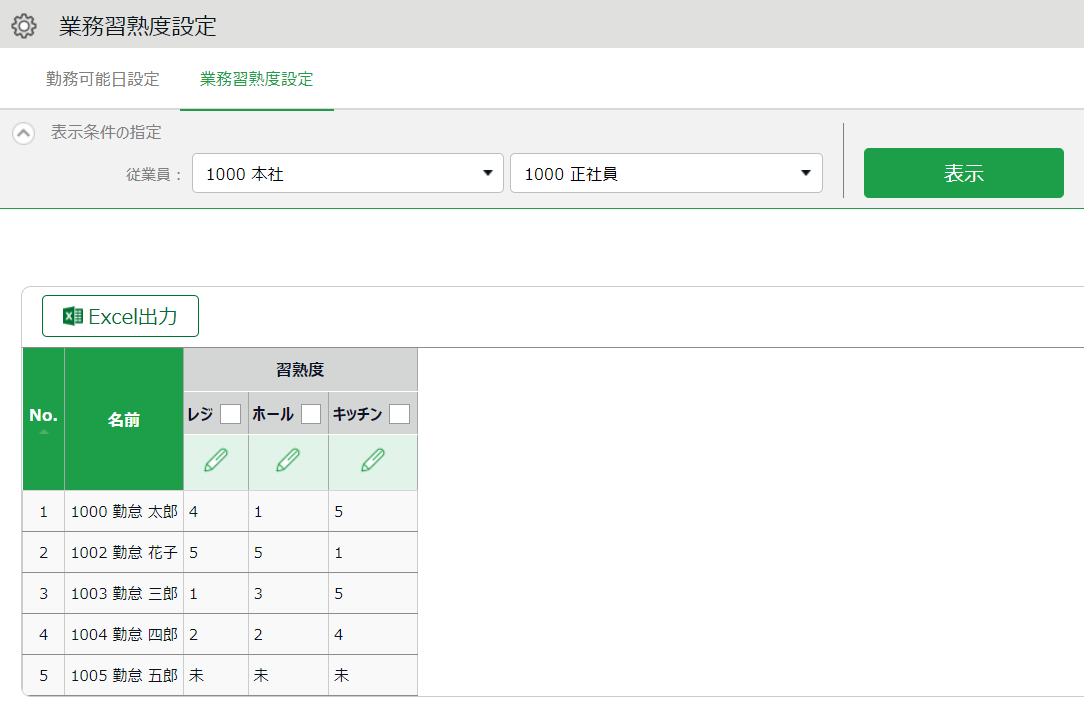The width and height of the screenshot is (1084, 714).
Task: Click the pencil edit icon under ホール
Action: [x=288, y=460]
